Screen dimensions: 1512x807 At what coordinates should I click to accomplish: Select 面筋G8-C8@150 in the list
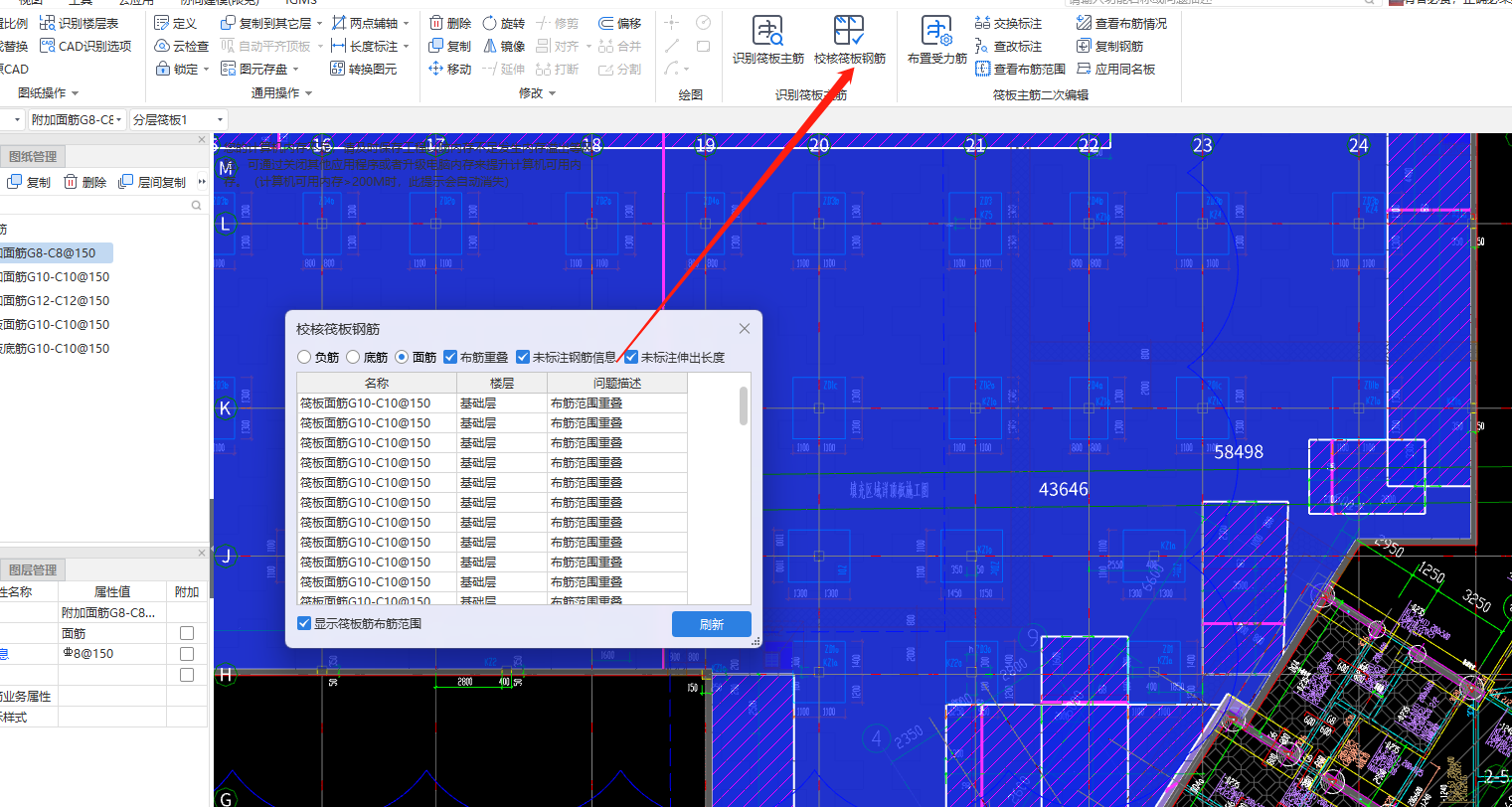[x=56, y=253]
